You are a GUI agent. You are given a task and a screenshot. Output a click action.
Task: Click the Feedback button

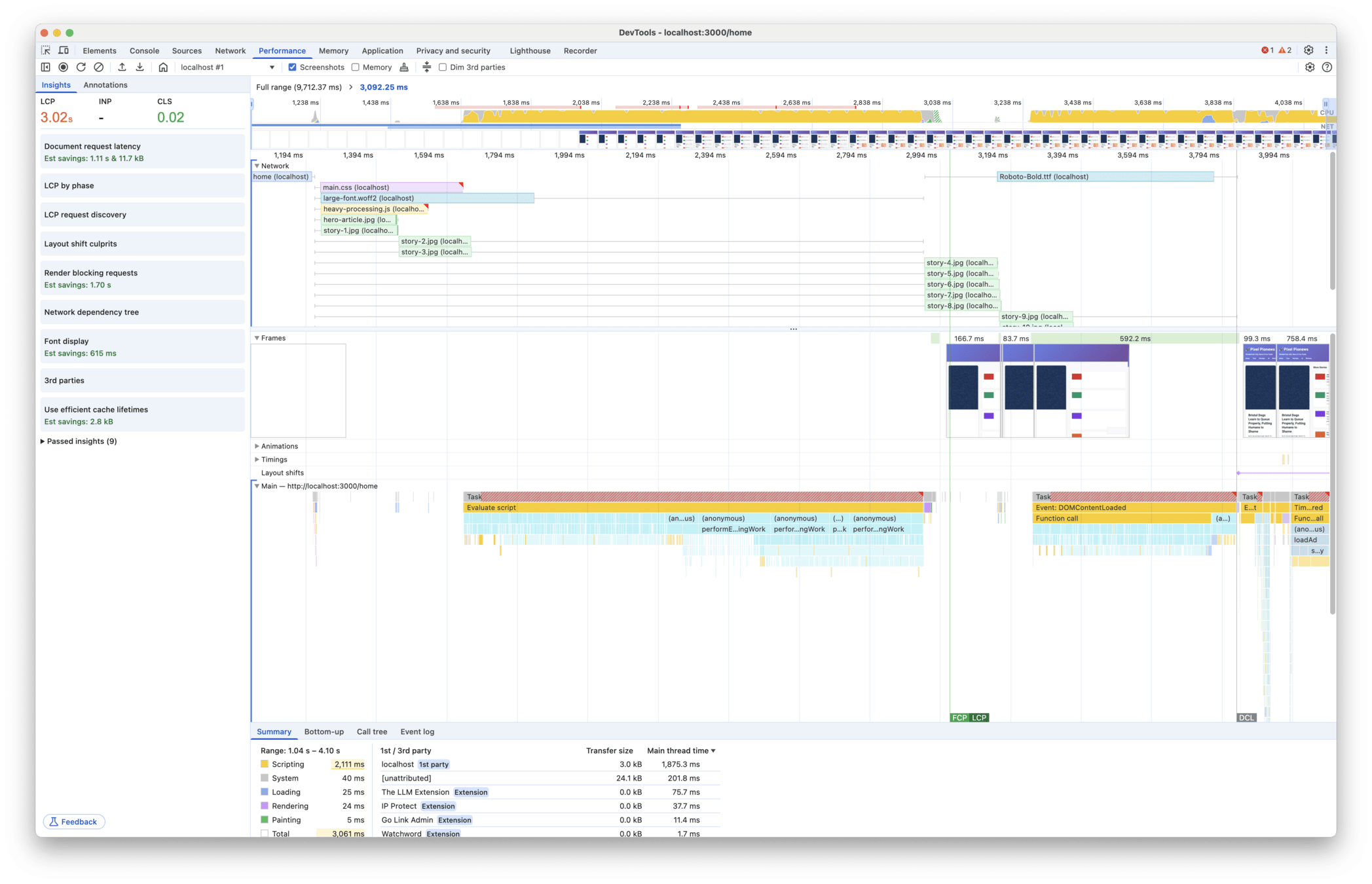coord(74,822)
